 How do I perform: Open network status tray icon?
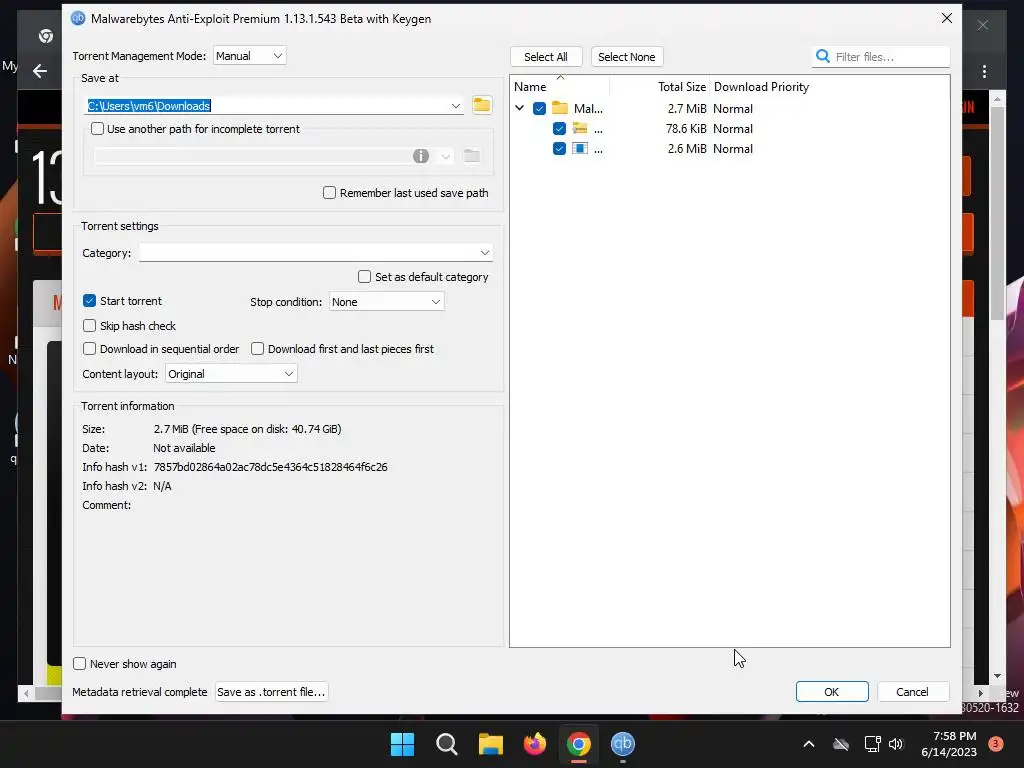[x=872, y=744]
